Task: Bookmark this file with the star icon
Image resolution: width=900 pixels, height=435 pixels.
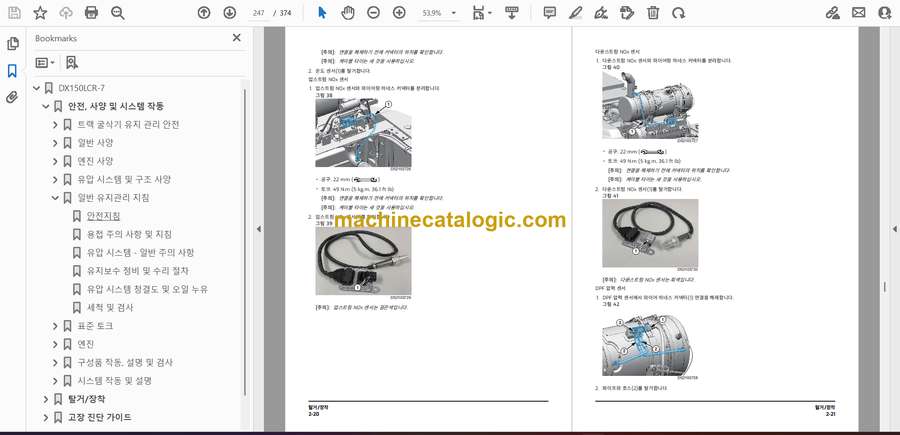Action: coord(40,13)
